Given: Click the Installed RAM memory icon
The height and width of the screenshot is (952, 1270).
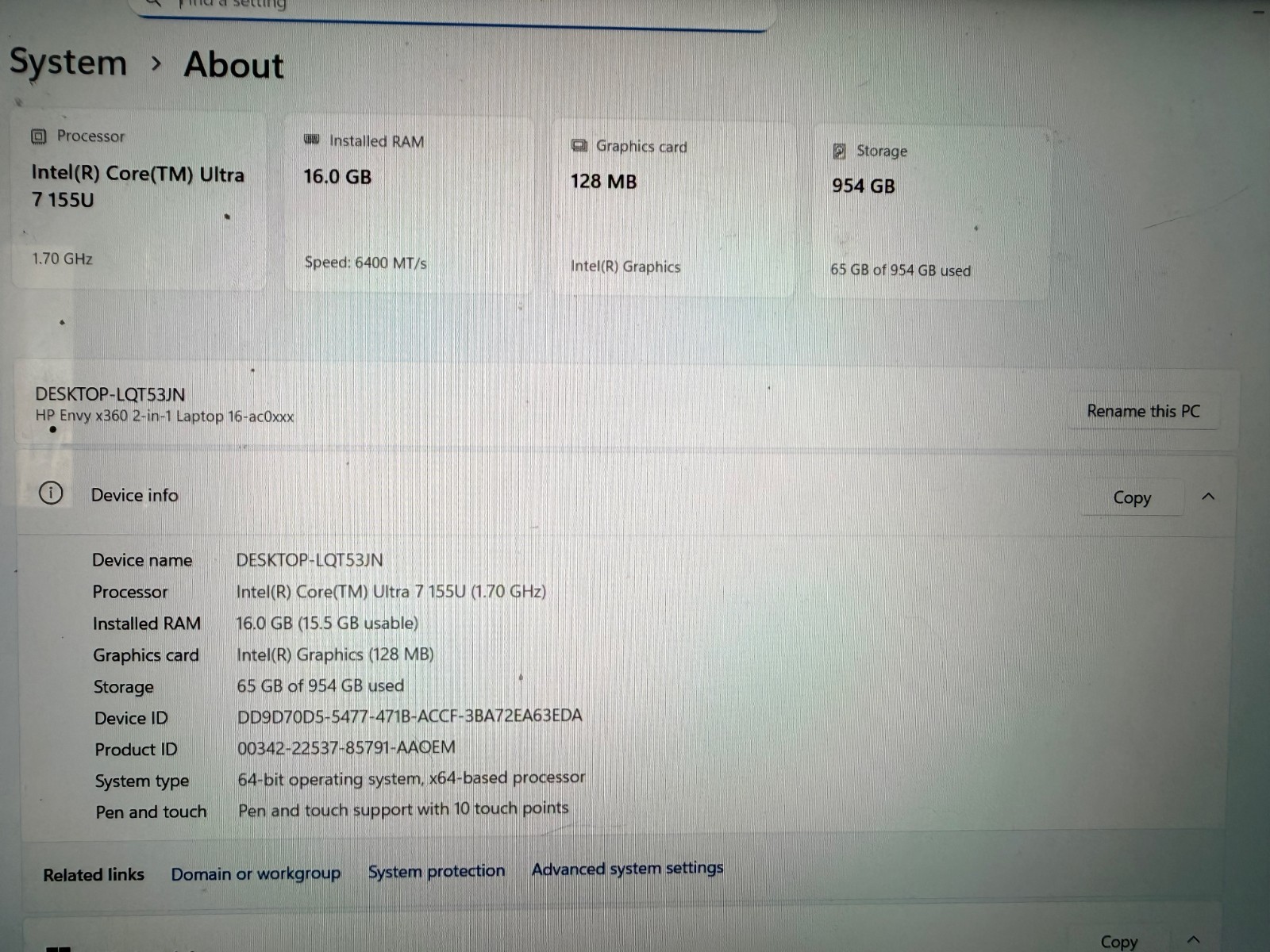Looking at the screenshot, I should pos(311,140).
